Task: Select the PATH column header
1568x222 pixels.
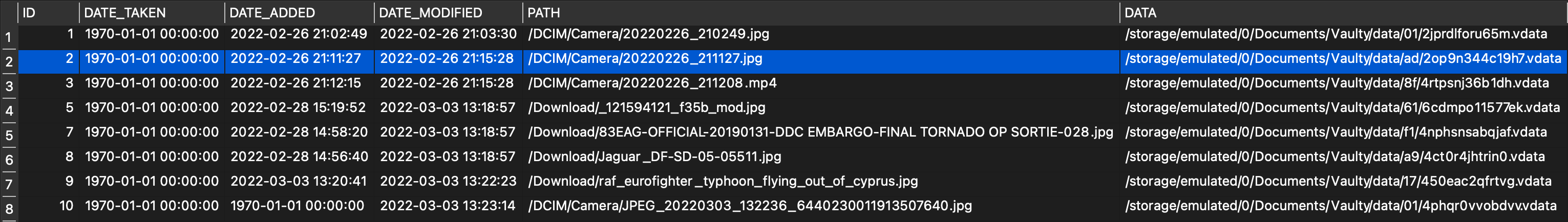Action: (820, 13)
